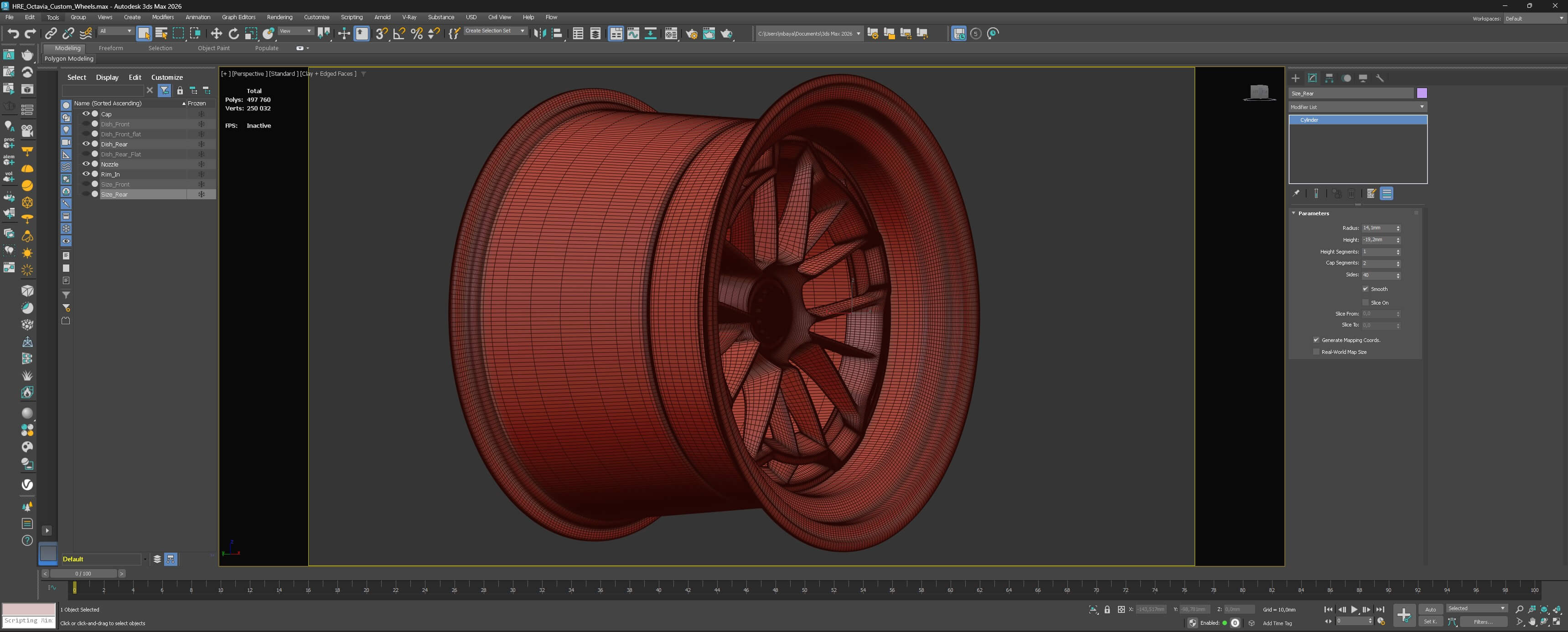Open the Create tab in command panel

1295,78
